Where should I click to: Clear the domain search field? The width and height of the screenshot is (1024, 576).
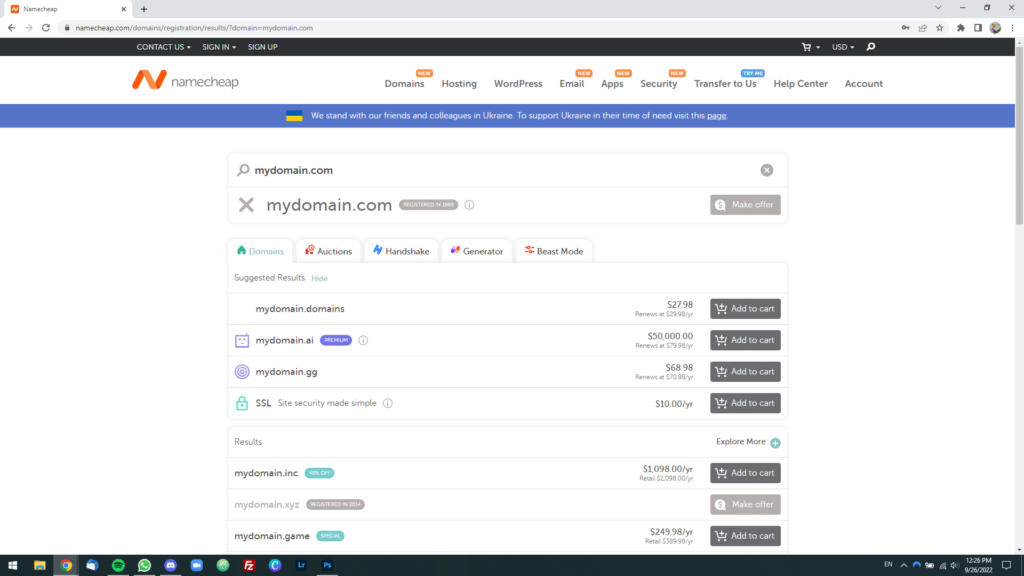pos(767,170)
